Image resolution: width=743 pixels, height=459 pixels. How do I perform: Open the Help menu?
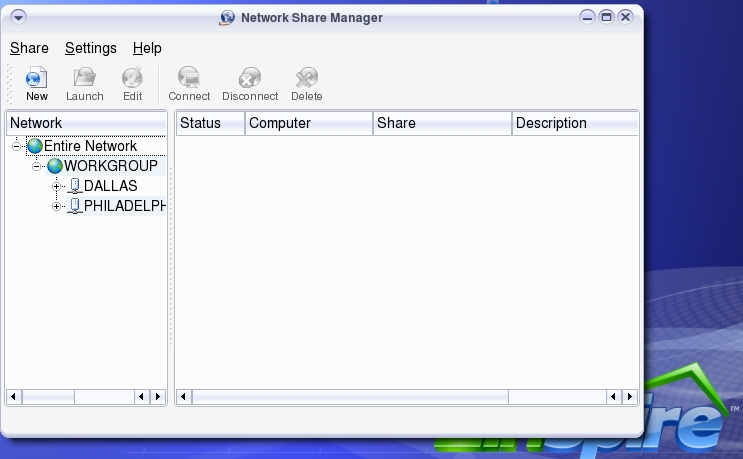[x=147, y=48]
